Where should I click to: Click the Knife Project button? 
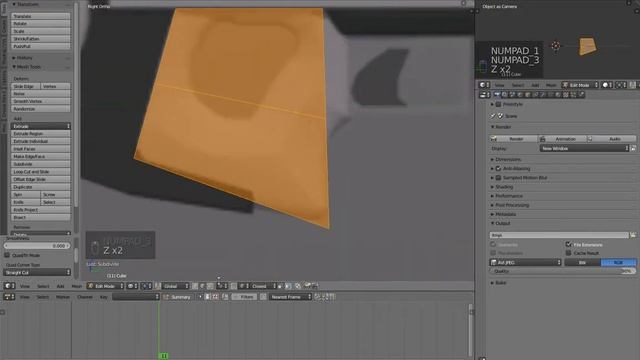tap(40, 210)
